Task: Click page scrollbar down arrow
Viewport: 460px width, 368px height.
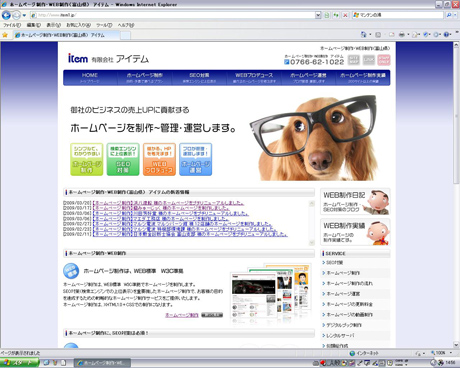Action: tap(456, 345)
